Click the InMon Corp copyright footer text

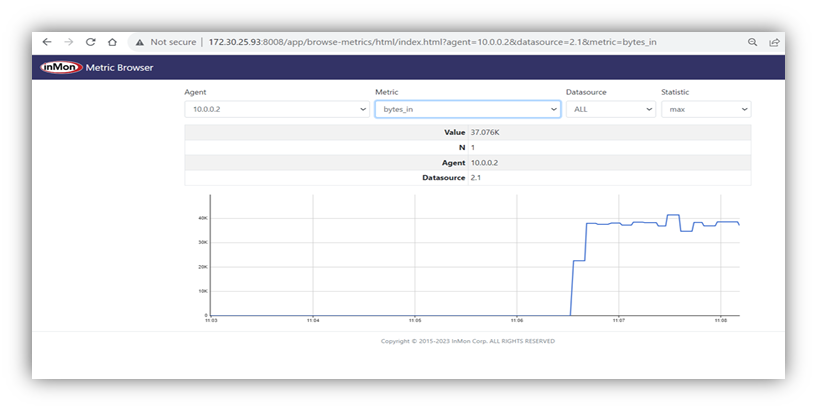point(467,341)
